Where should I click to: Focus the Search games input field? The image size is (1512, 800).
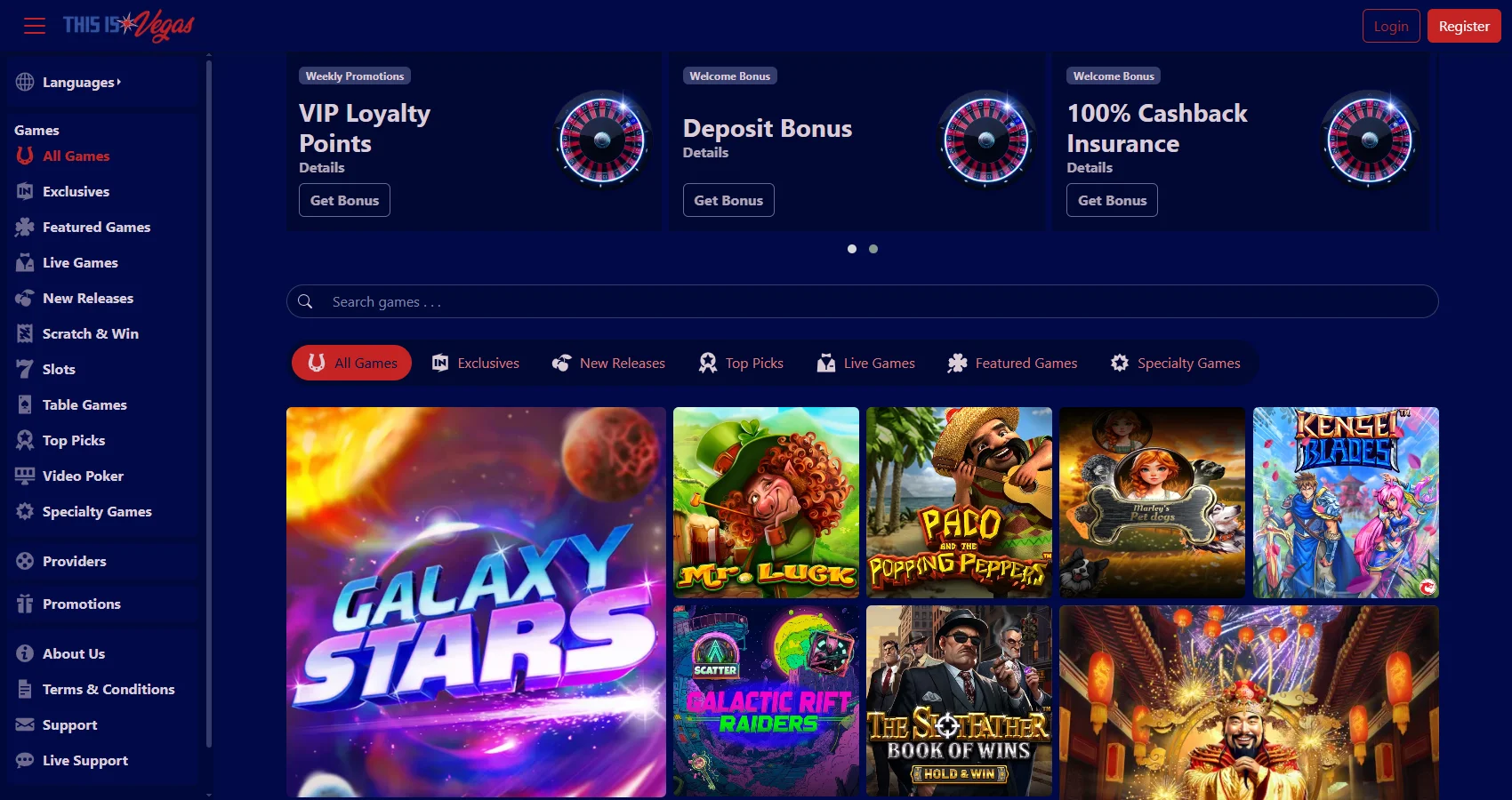coord(872,301)
